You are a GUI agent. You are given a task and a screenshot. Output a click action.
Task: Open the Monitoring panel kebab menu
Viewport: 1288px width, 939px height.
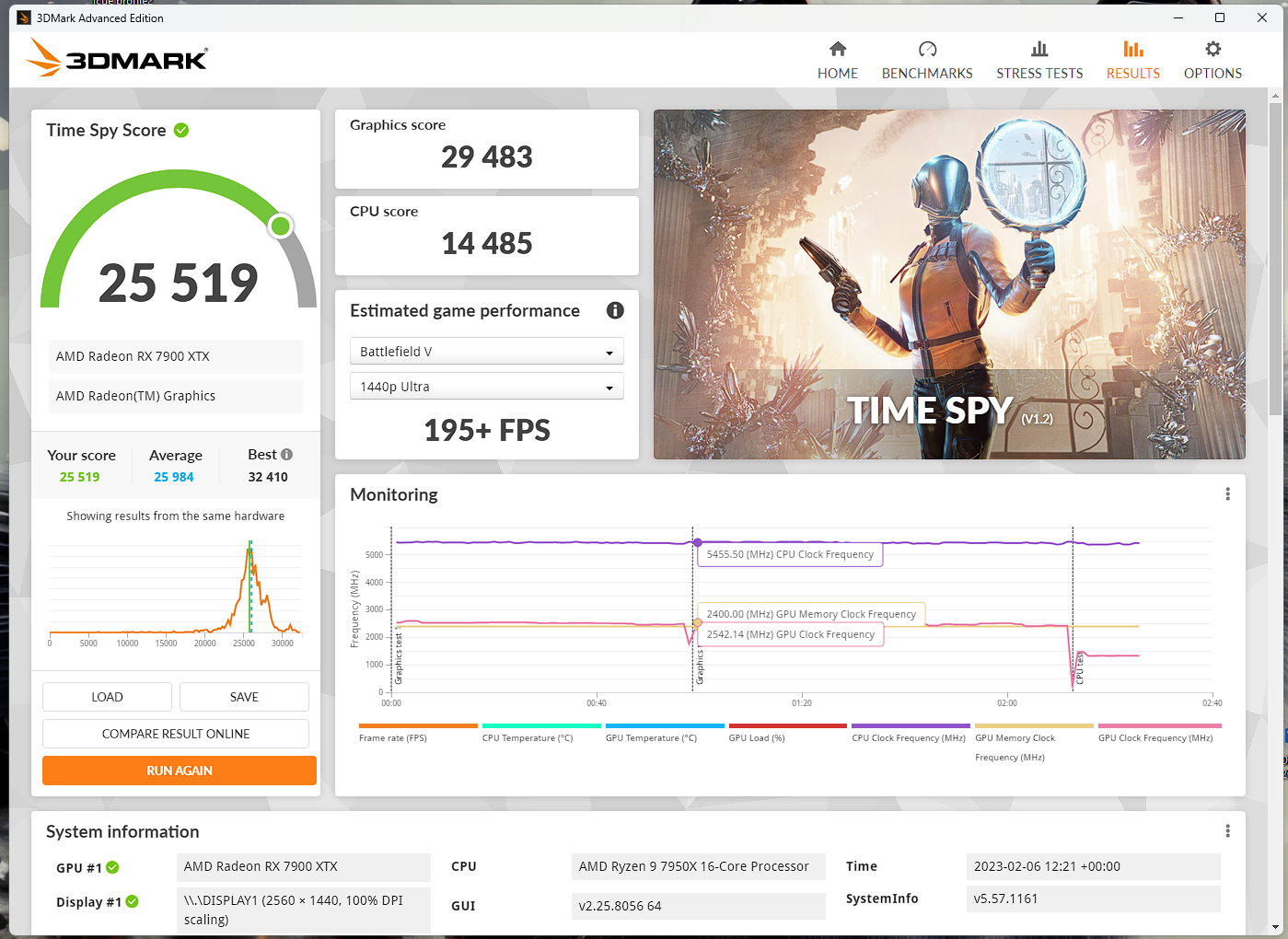point(1227,493)
